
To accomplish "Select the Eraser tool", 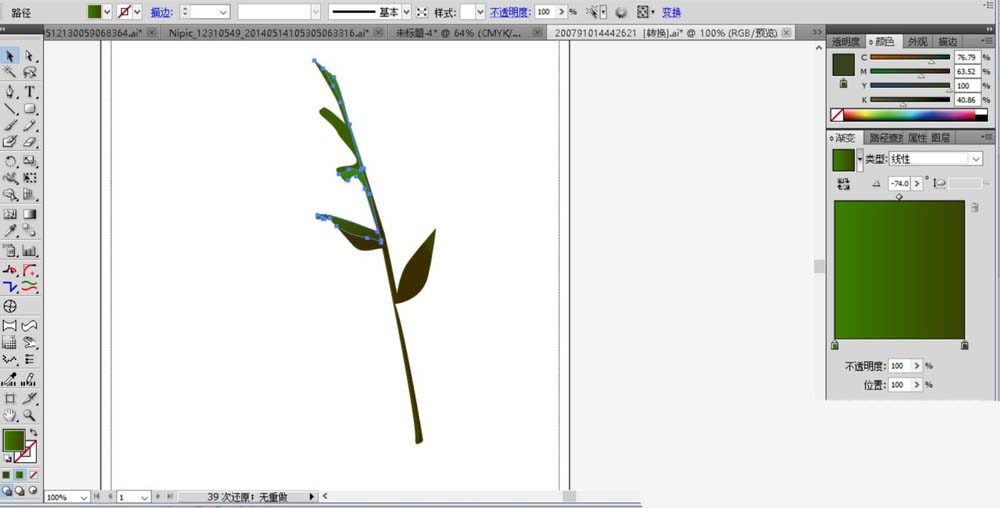I will click(29, 142).
